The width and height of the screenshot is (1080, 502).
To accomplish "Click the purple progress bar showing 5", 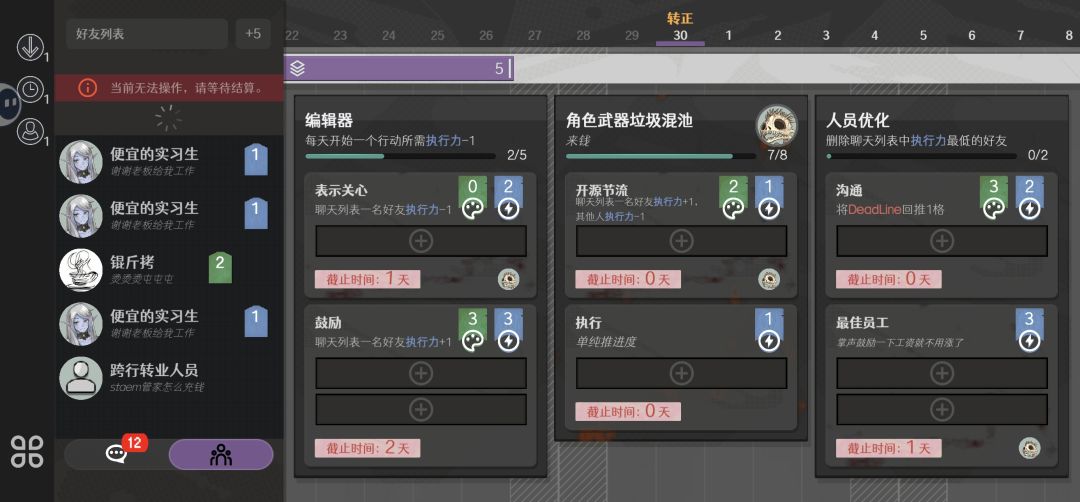I will tap(399, 69).
